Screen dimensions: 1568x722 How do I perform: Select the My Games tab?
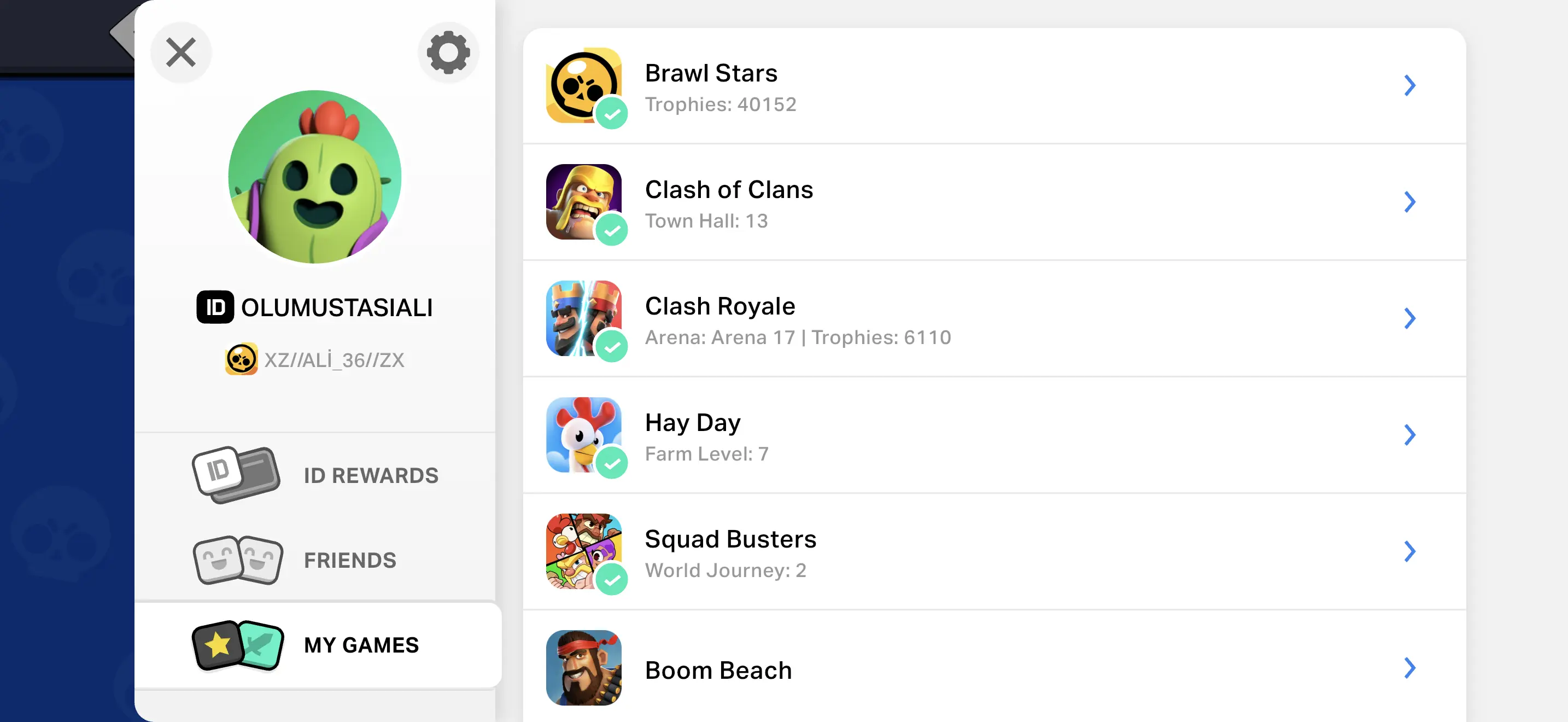click(x=360, y=645)
